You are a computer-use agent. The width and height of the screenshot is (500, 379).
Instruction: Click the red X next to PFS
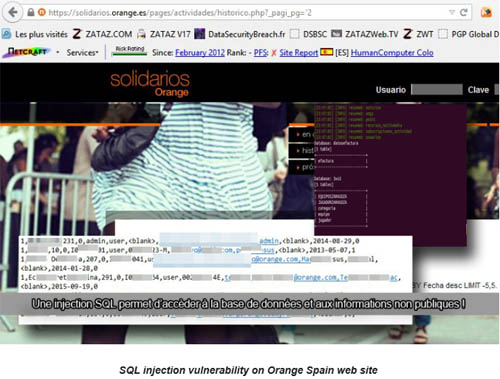274,53
